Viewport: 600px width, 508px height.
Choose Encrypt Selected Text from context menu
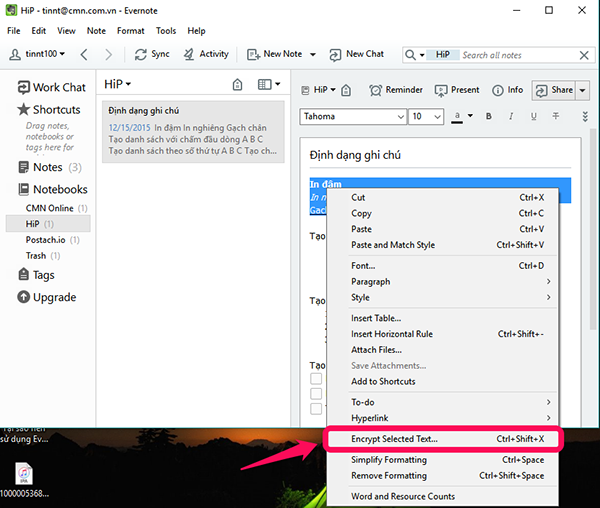pos(443,439)
